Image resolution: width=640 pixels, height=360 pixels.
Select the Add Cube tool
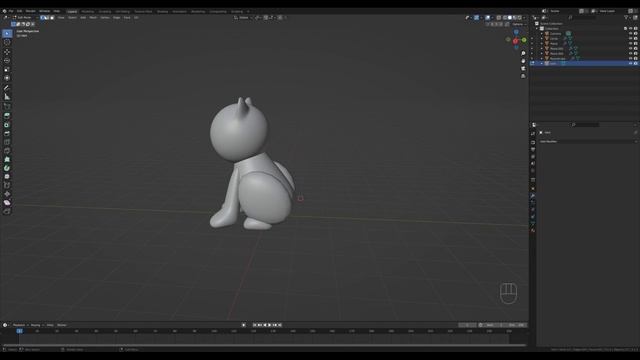point(7,107)
